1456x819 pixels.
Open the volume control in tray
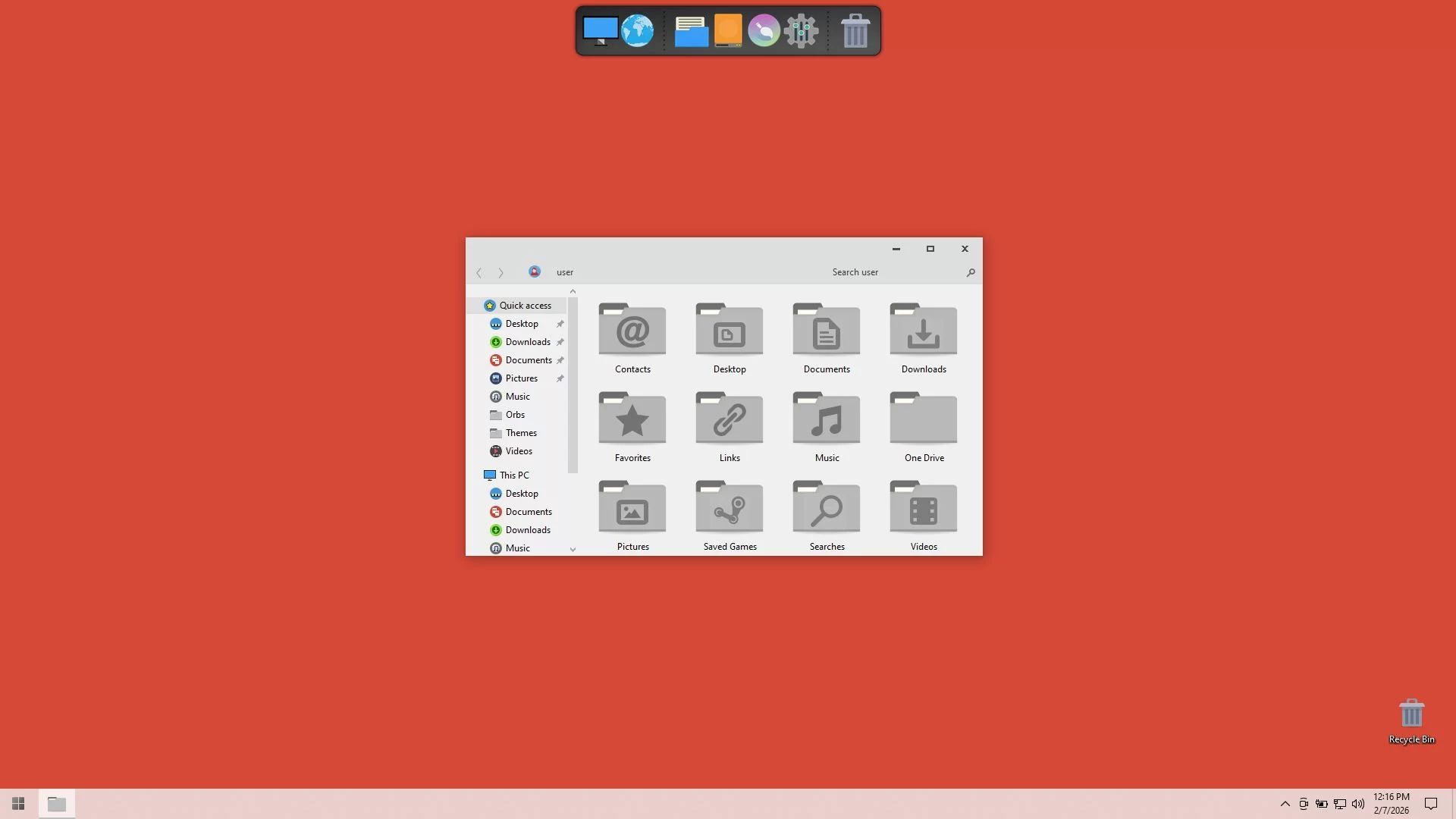(1357, 804)
